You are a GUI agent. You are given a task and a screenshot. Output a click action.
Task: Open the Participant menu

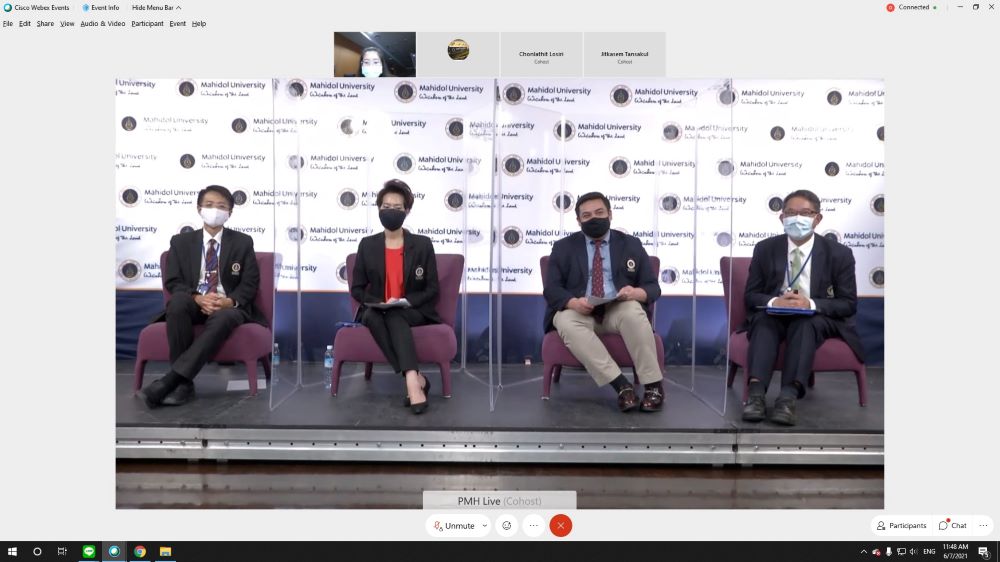[147, 23]
